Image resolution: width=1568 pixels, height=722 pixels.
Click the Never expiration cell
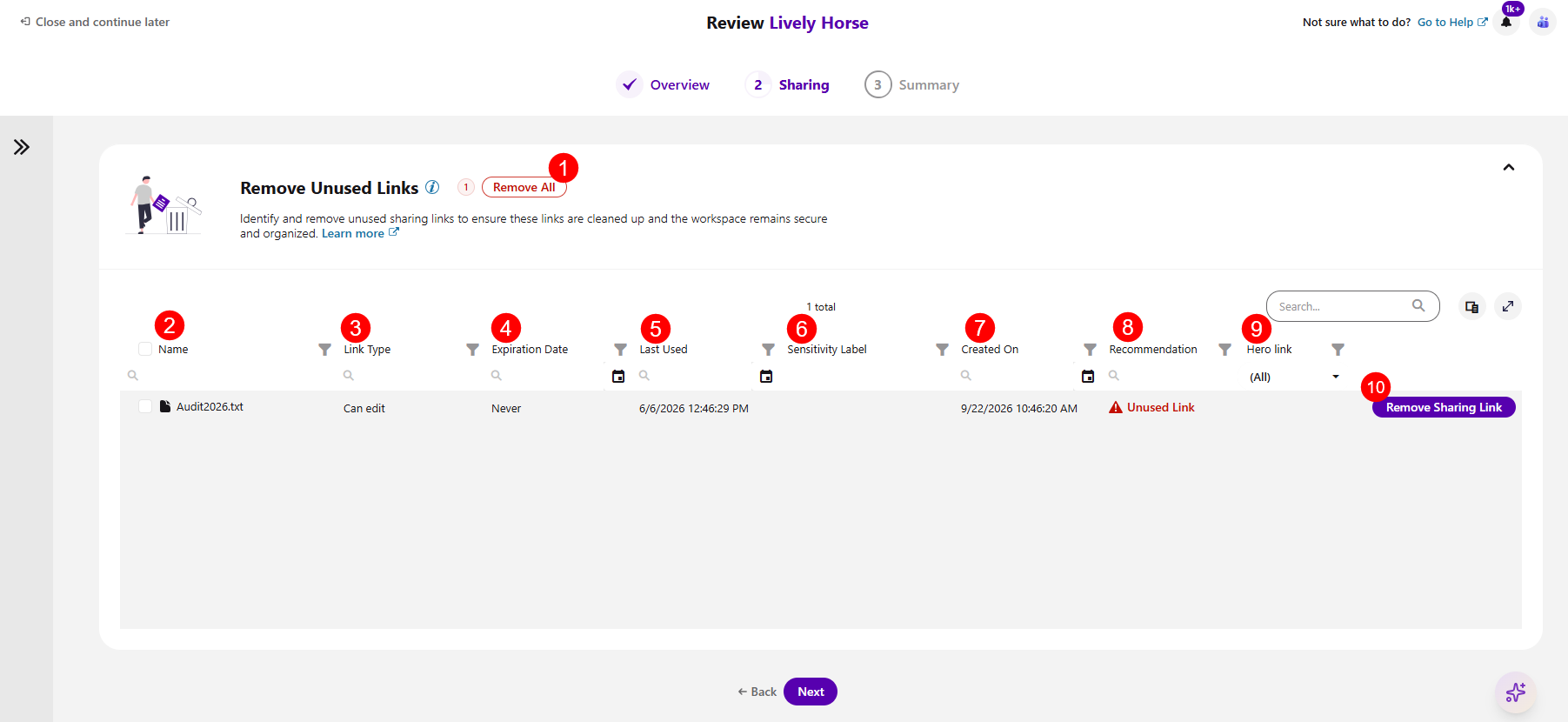point(506,408)
